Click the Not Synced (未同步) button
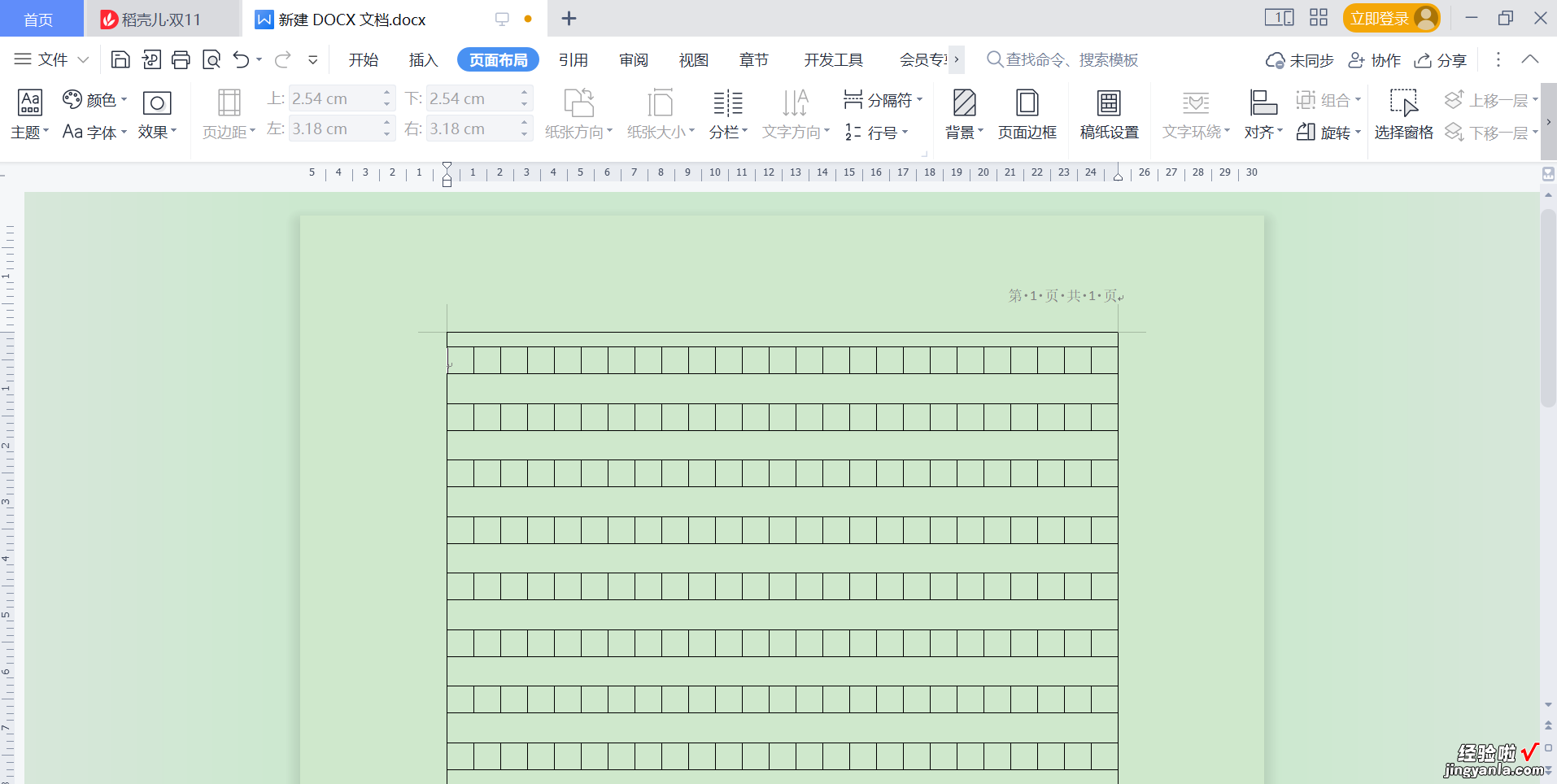Viewport: 1557px width, 784px height. tap(1300, 60)
